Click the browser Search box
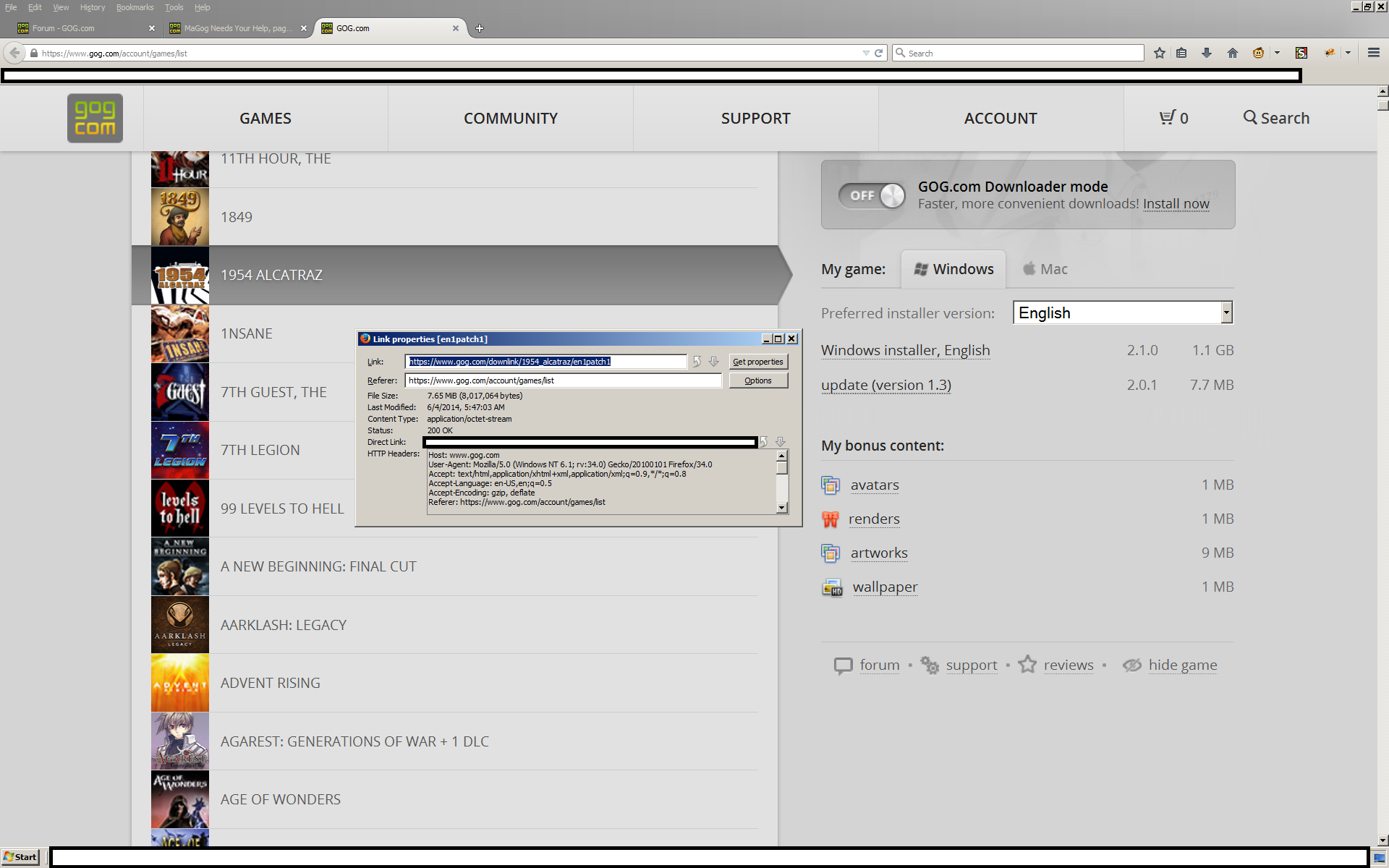 1018,53
